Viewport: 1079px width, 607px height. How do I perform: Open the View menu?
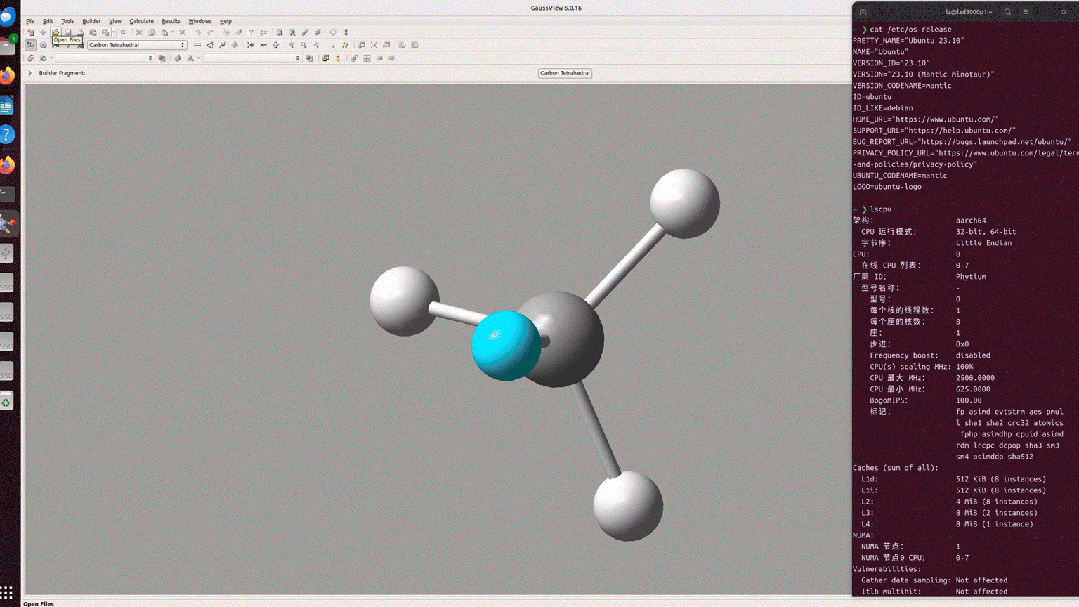tap(116, 21)
